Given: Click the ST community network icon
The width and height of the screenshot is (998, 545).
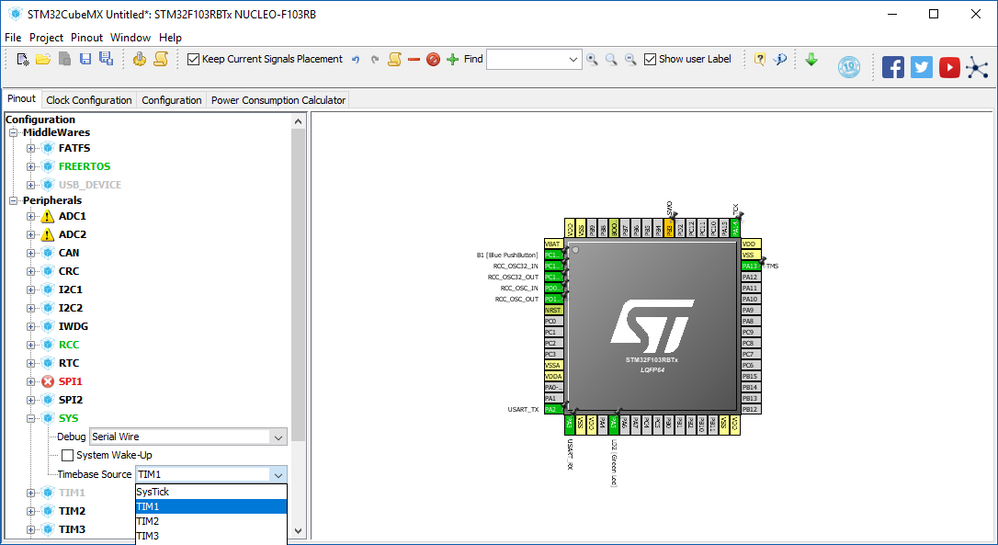Looking at the screenshot, I should (977, 67).
